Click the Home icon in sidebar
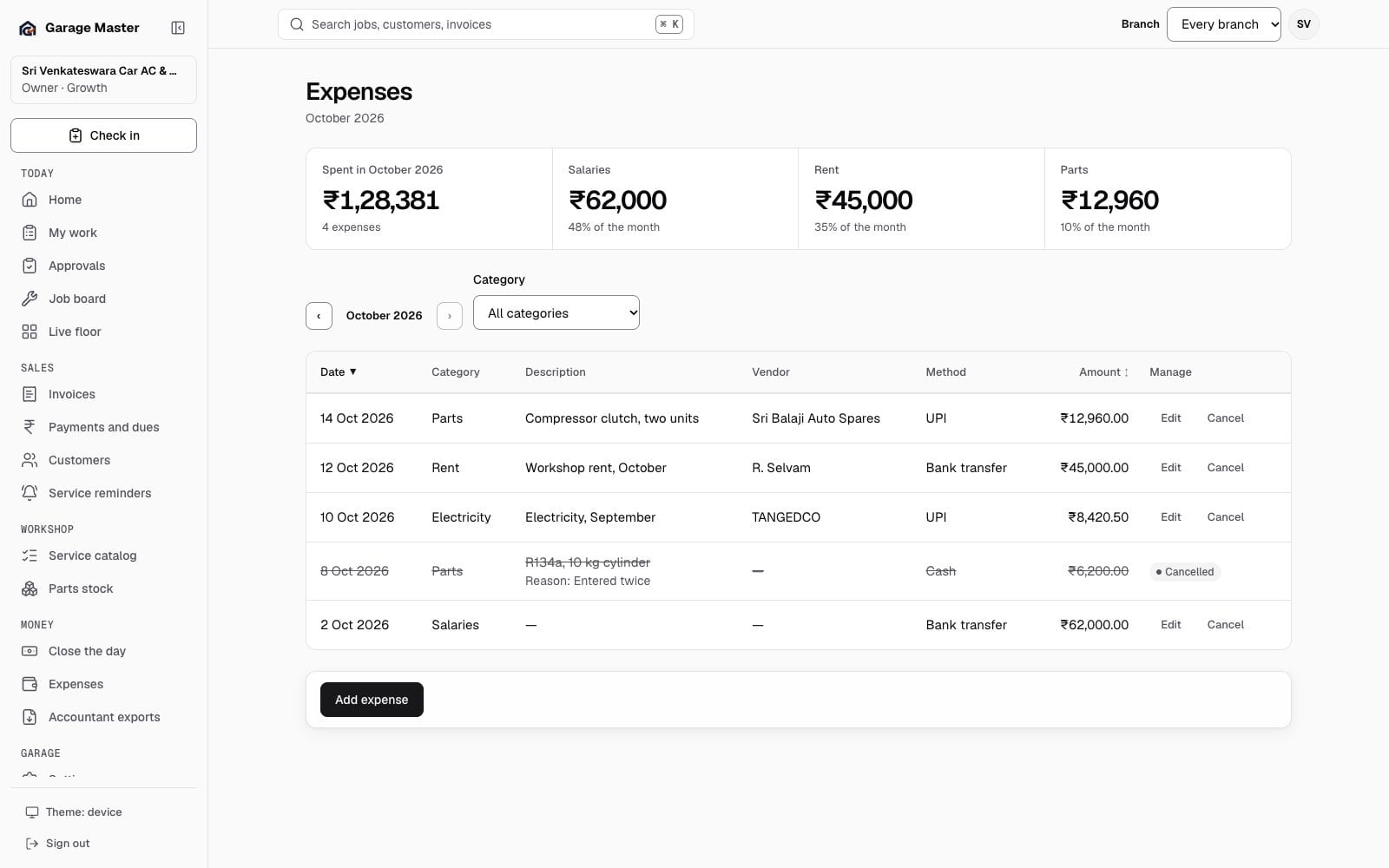 30,200
